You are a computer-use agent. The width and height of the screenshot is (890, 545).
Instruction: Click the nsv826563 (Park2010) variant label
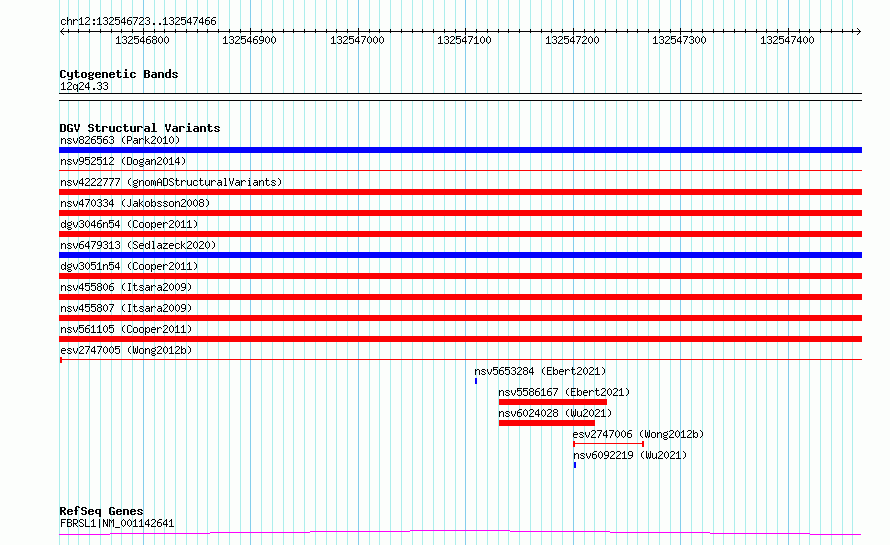[119, 140]
